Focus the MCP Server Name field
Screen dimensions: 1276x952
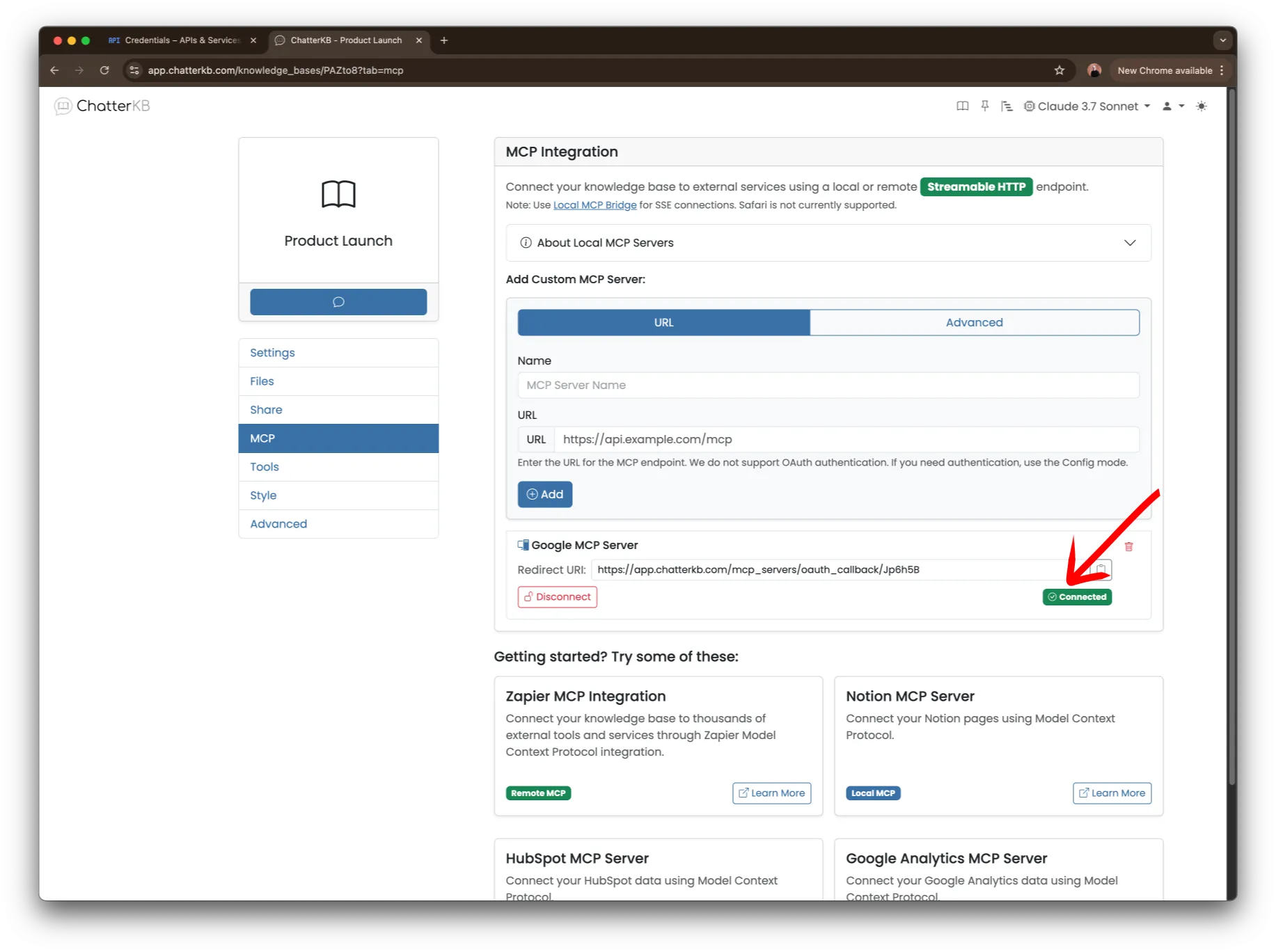coord(828,386)
